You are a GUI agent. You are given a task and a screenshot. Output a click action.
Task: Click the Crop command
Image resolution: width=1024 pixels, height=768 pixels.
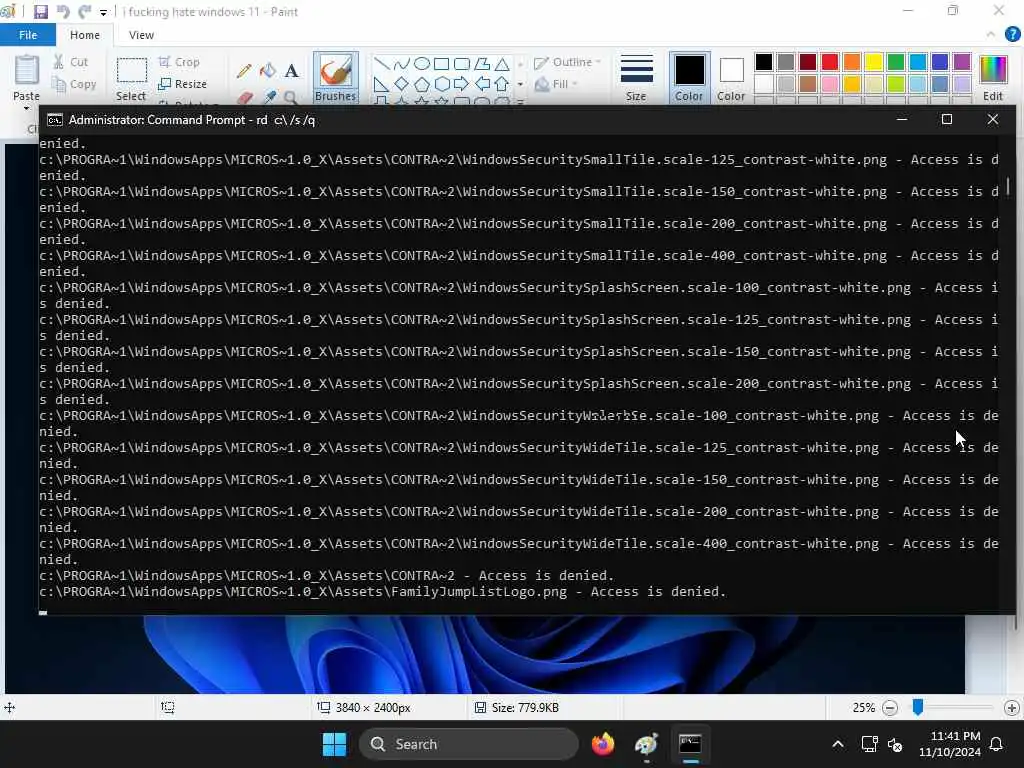tap(179, 62)
